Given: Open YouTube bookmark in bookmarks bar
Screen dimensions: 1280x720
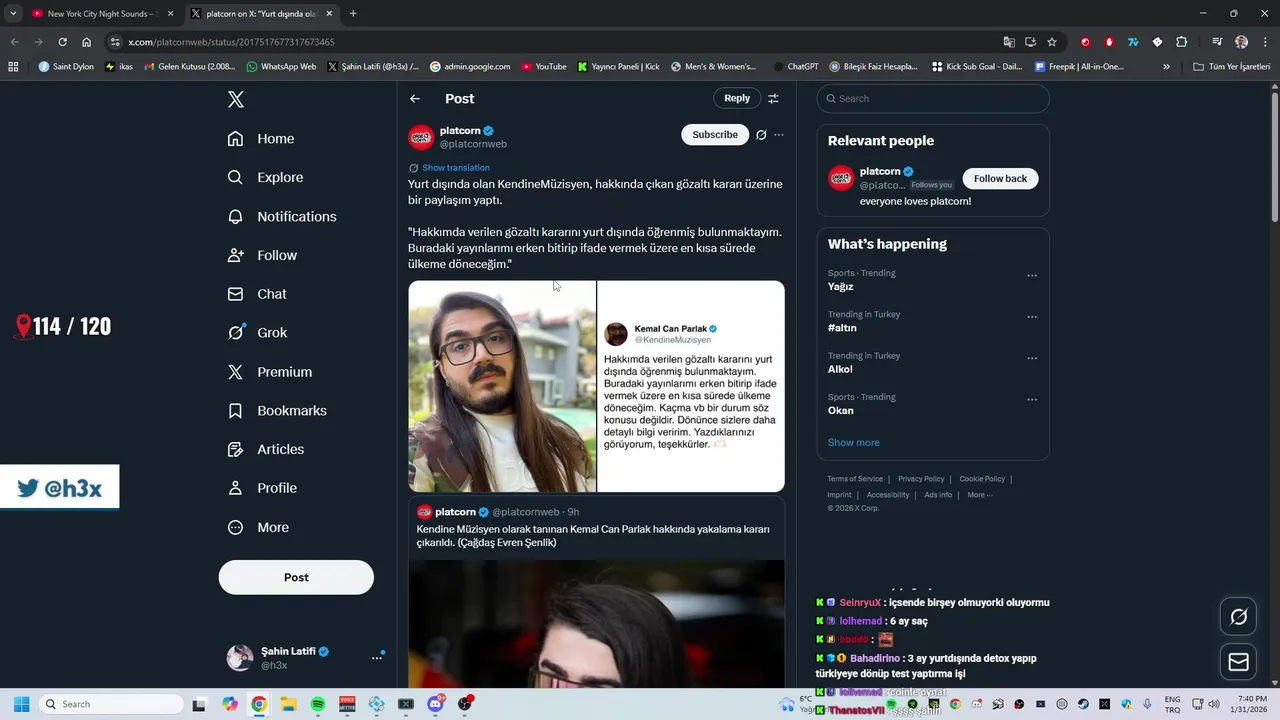Looking at the screenshot, I should click(542, 67).
